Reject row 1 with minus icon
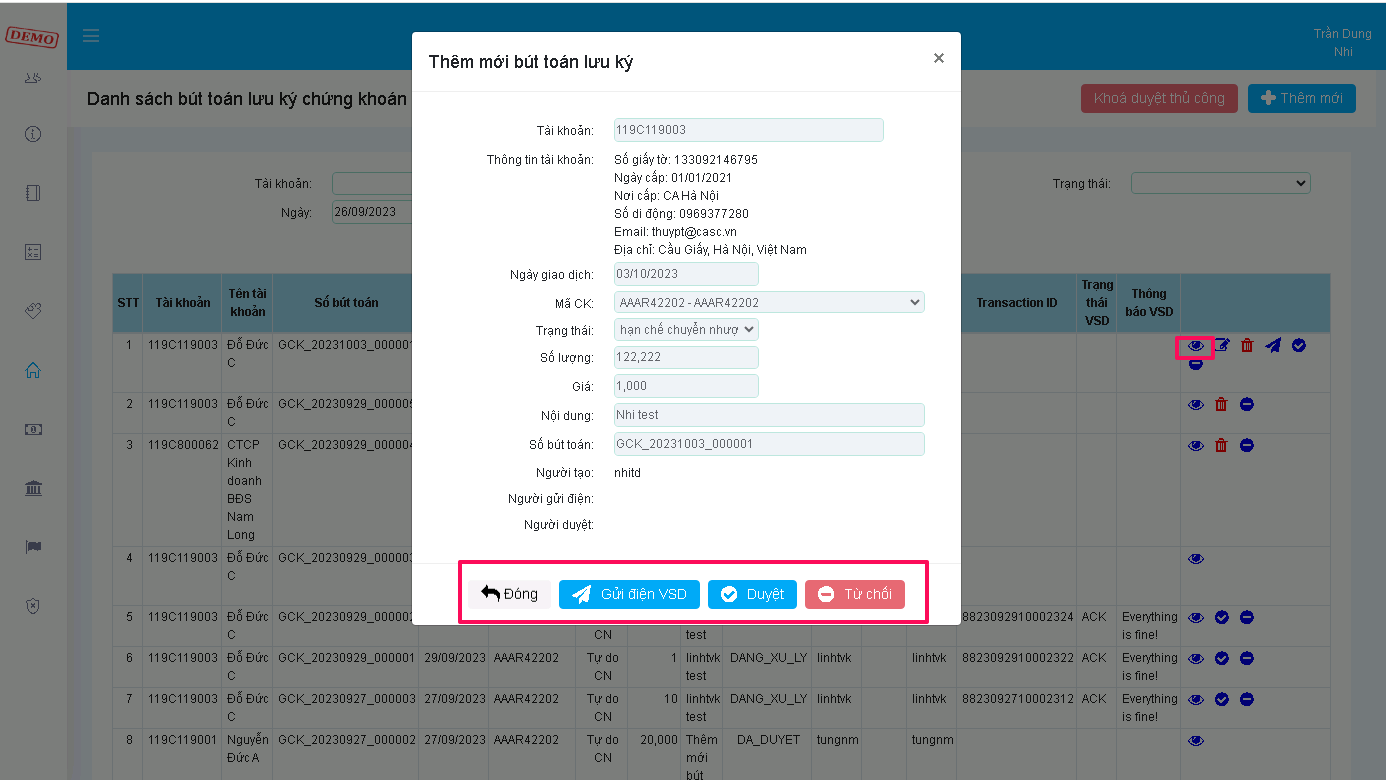 click(x=1196, y=364)
